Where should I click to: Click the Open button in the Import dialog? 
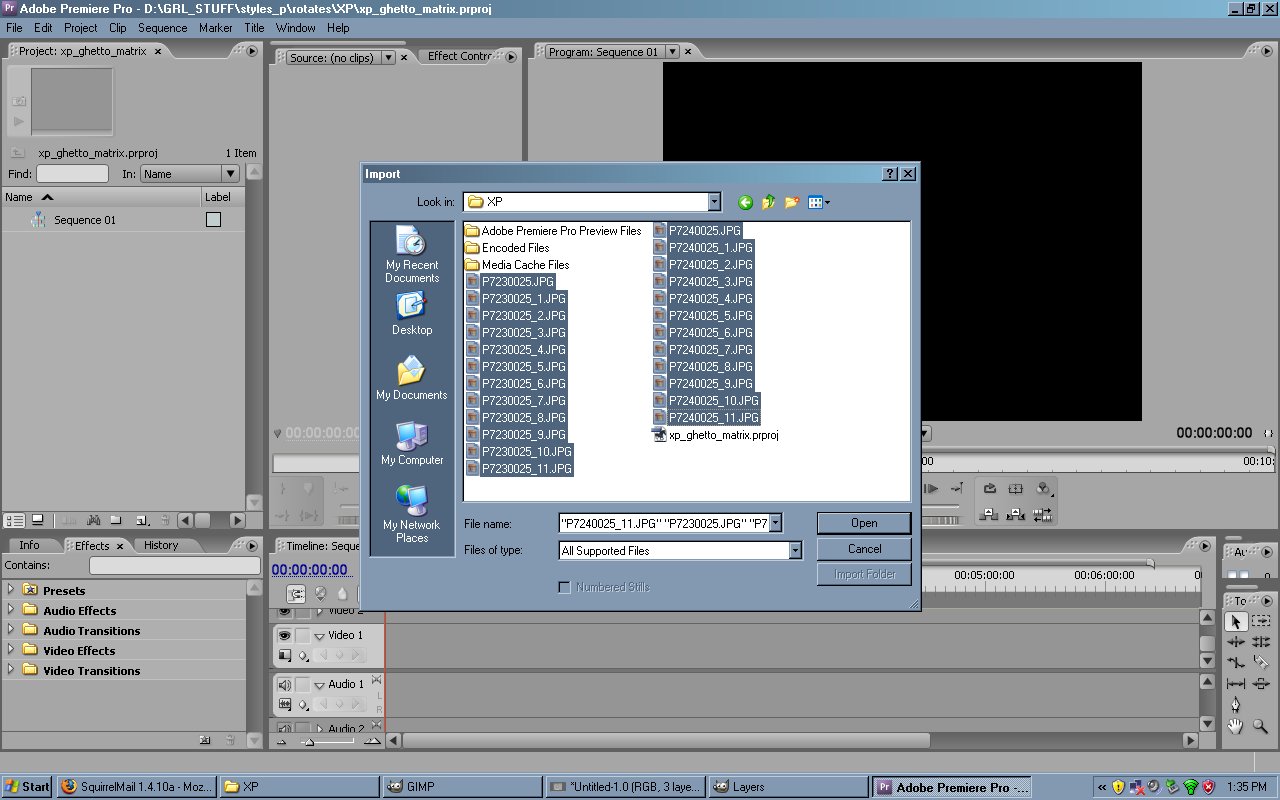pos(862,522)
